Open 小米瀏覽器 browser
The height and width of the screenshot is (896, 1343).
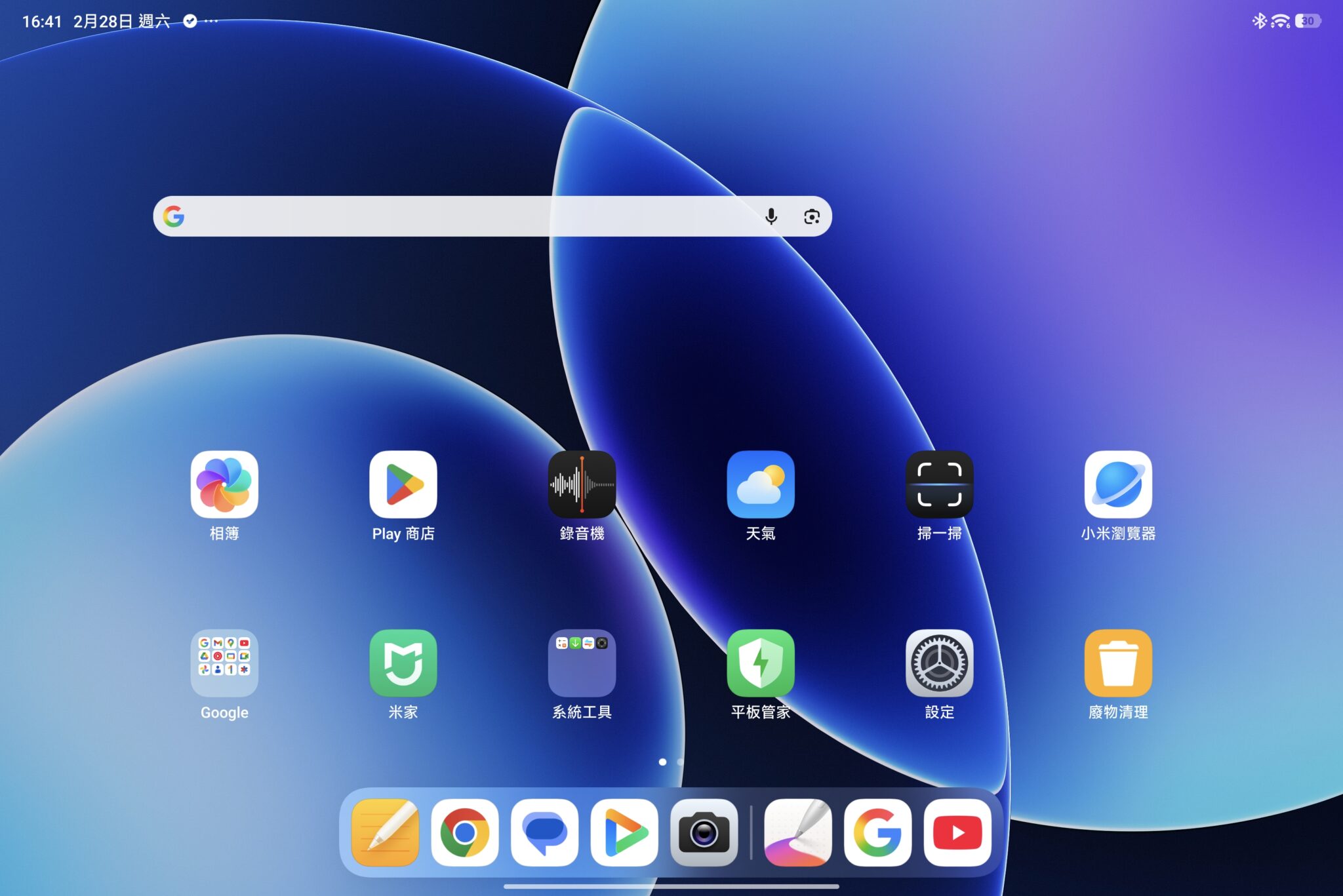(1117, 484)
